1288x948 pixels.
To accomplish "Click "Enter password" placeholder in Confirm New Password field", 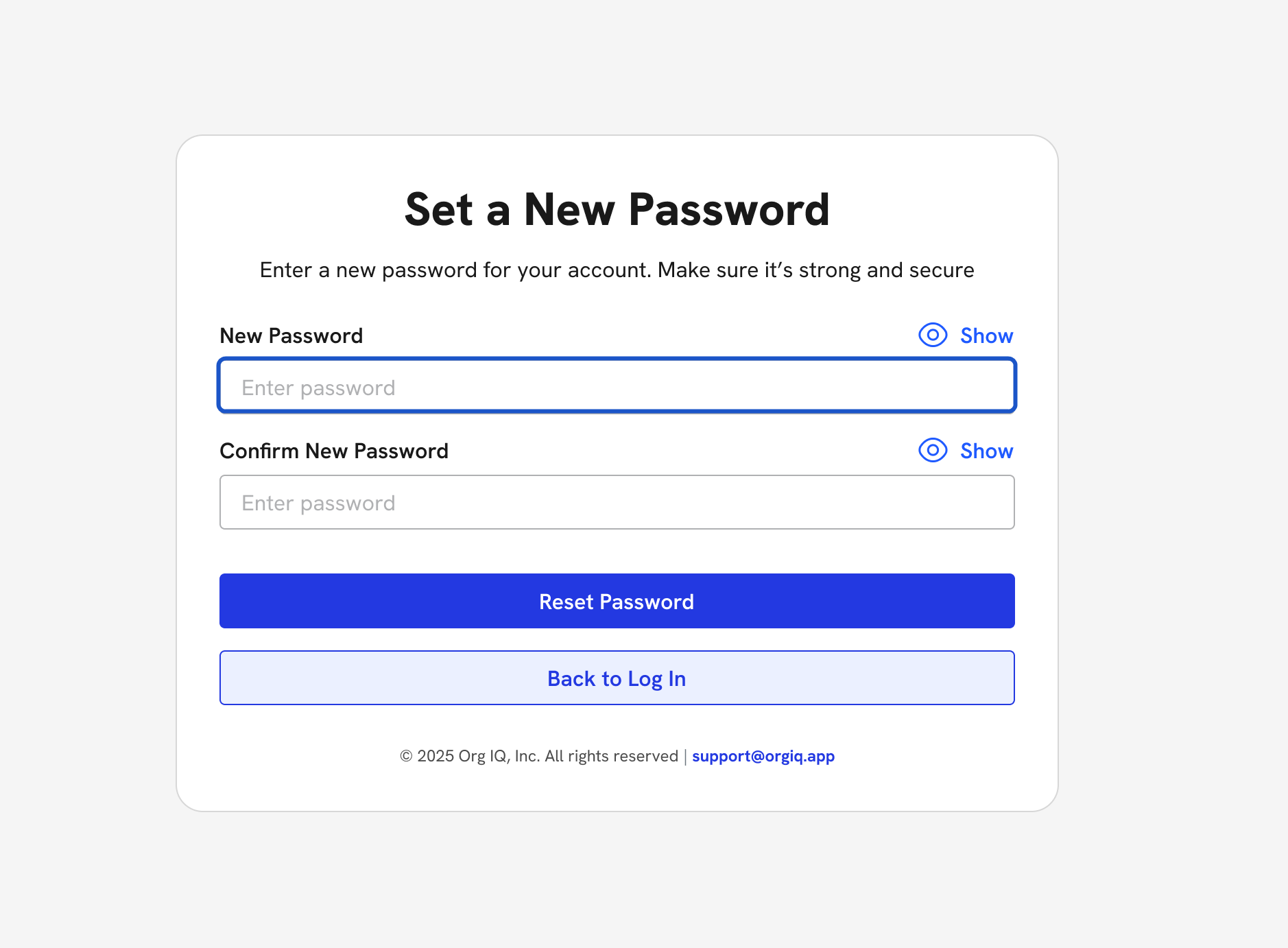I will click(318, 503).
